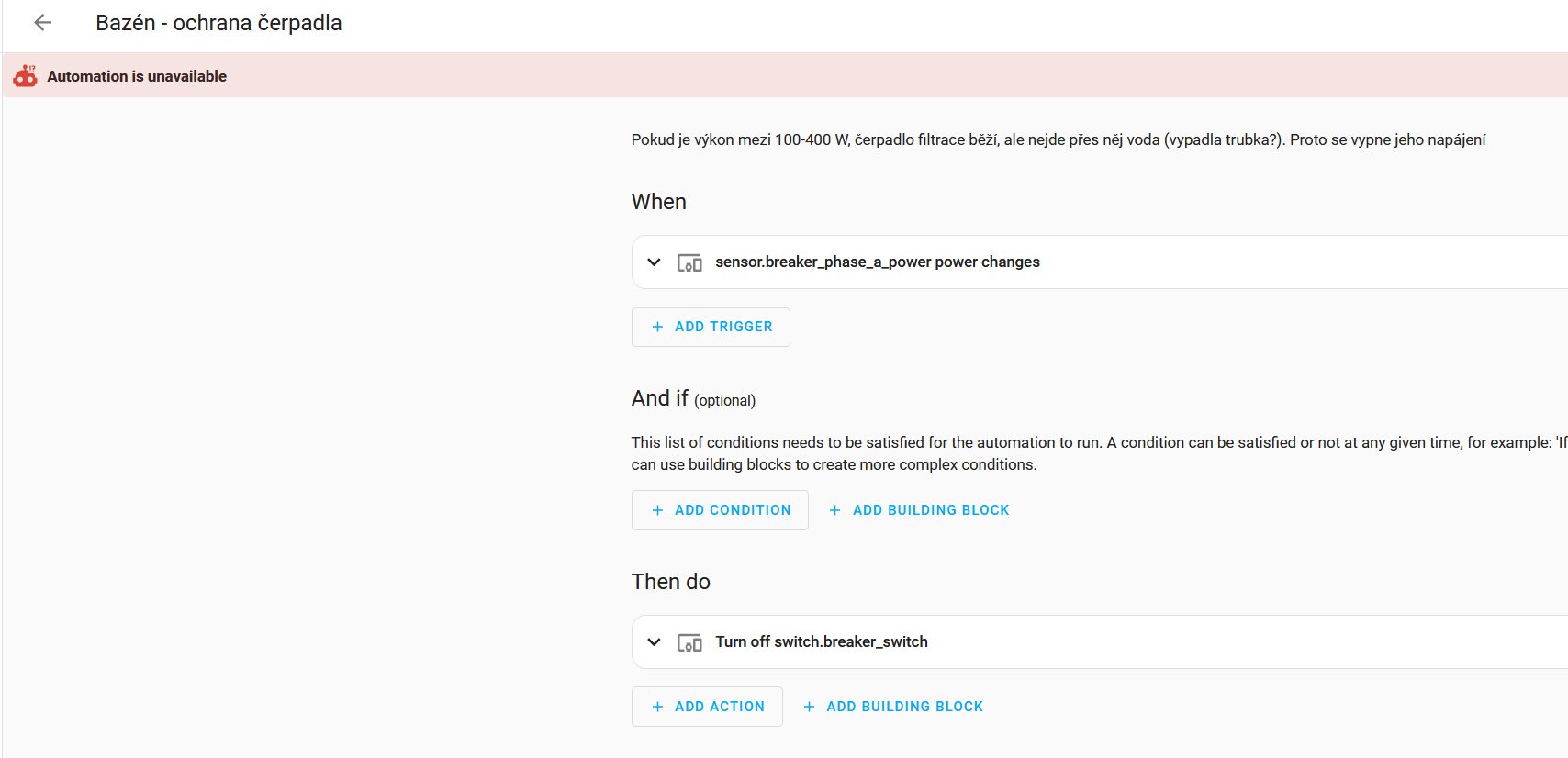Click the device icon in the power trigger row

[x=689, y=262]
